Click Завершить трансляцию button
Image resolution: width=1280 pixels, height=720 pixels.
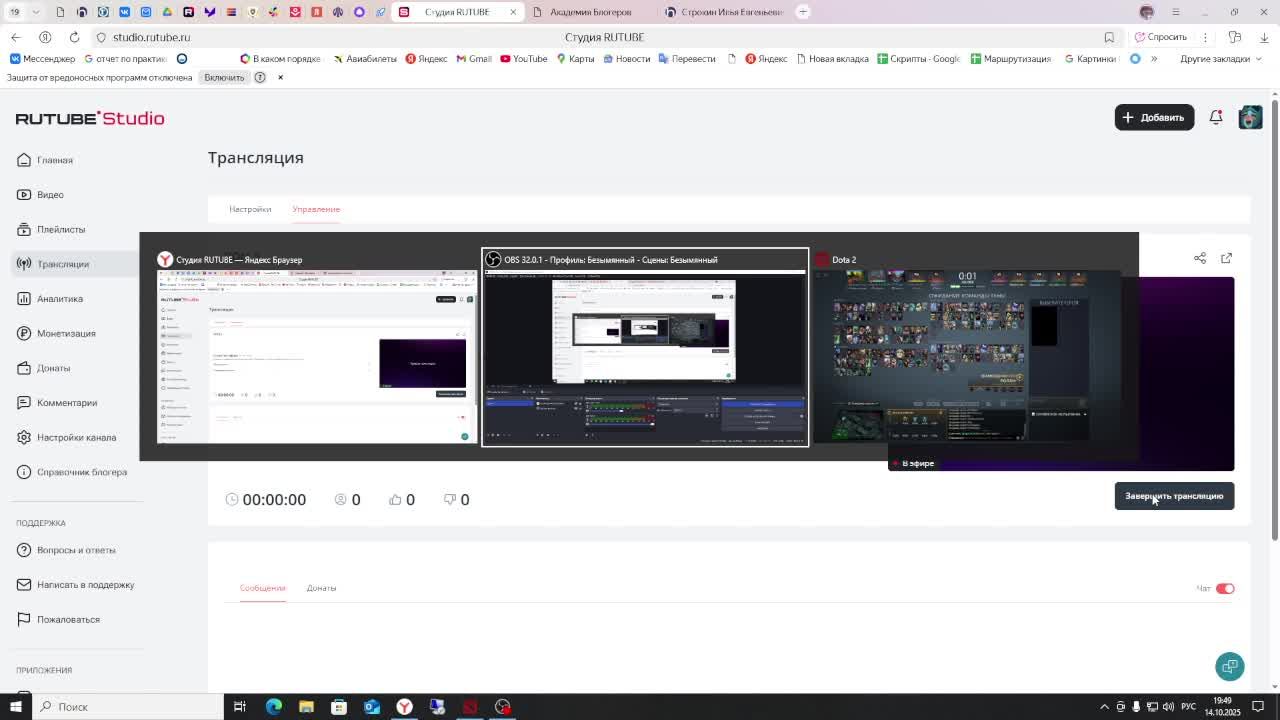click(x=1174, y=496)
